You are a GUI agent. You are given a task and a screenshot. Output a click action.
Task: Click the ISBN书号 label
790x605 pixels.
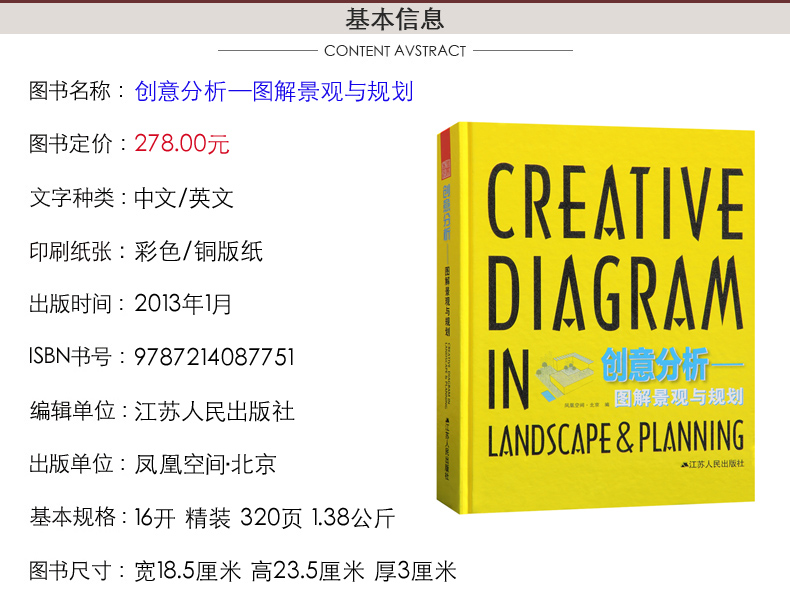[x=70, y=357]
